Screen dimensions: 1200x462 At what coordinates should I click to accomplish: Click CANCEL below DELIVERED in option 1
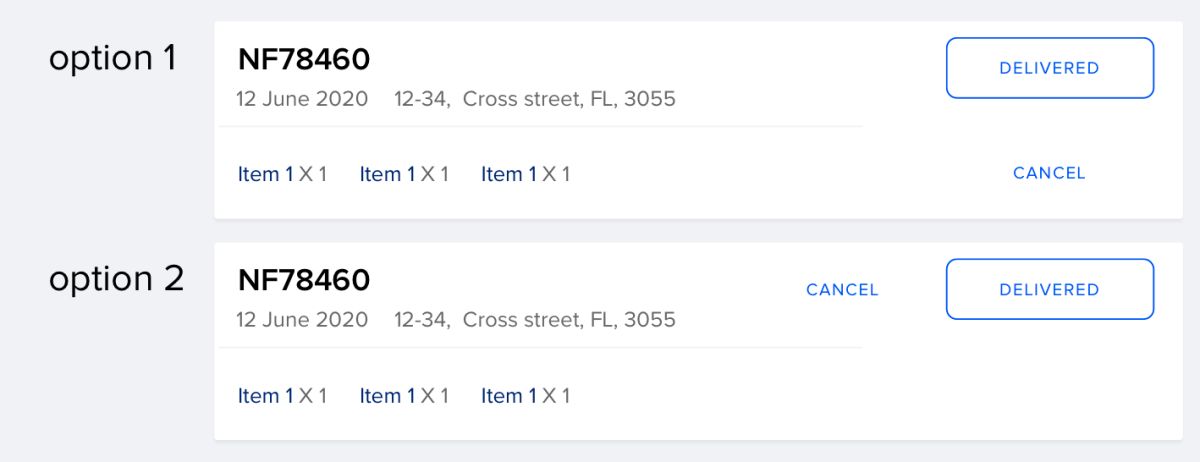point(1049,173)
